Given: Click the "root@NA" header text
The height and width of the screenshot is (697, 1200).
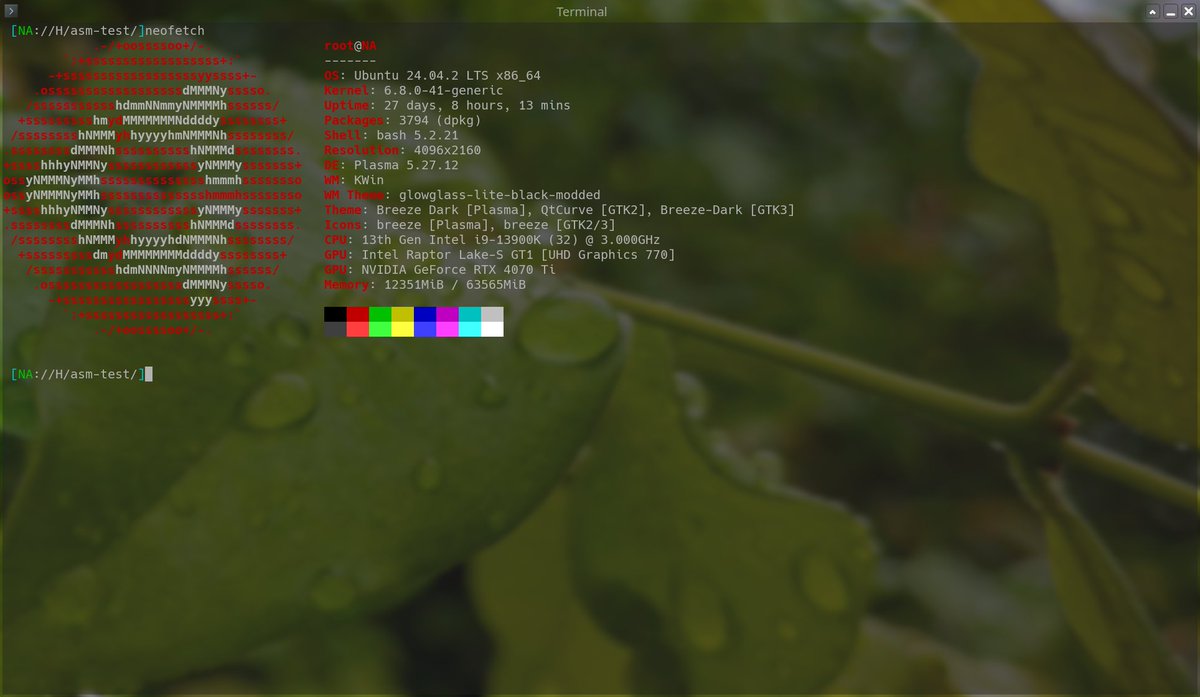Looking at the screenshot, I should pyautogui.click(x=351, y=46).
